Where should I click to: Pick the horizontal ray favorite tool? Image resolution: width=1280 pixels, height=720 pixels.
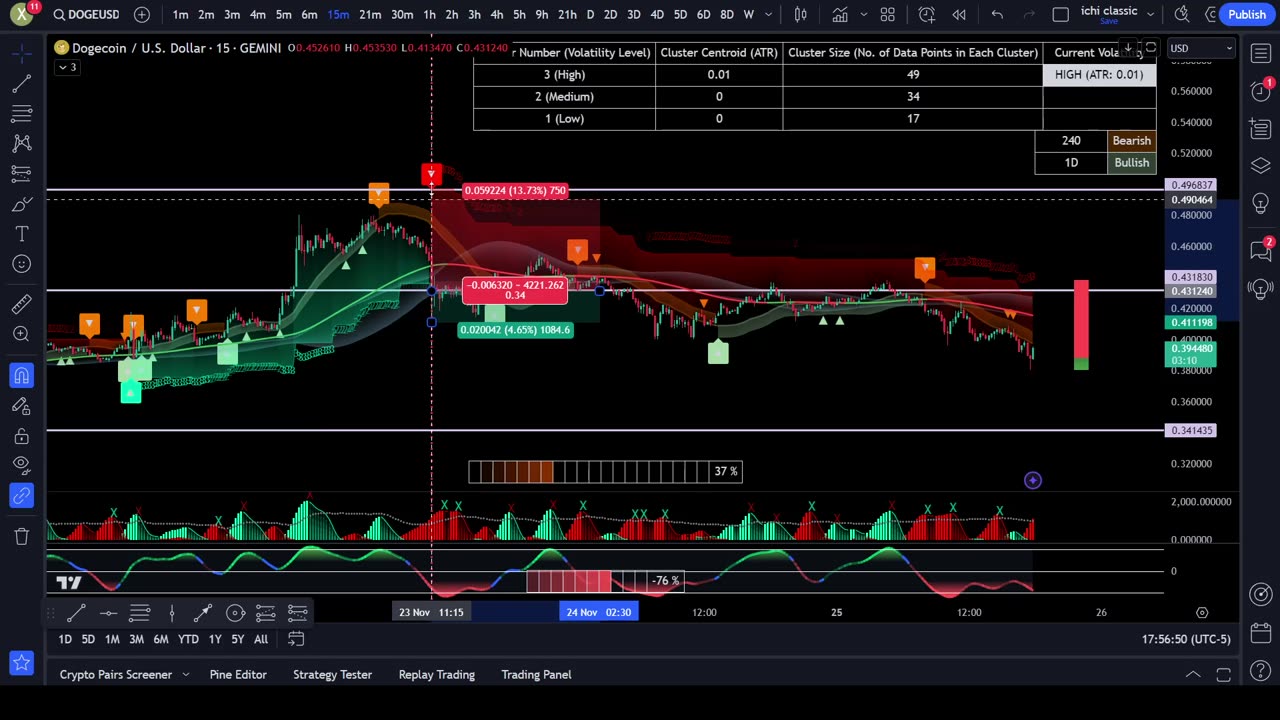point(108,612)
